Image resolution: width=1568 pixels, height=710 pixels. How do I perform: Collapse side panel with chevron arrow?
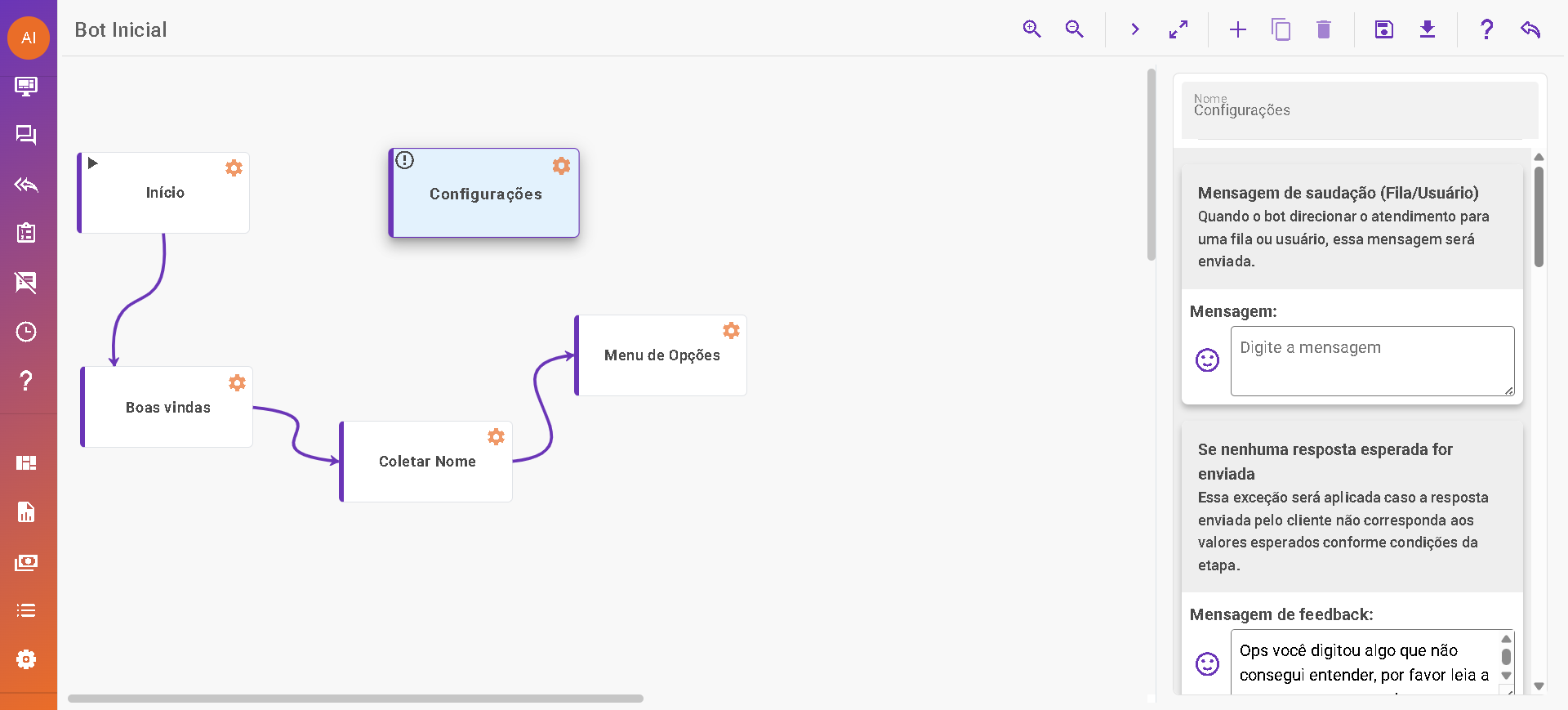(x=1134, y=29)
